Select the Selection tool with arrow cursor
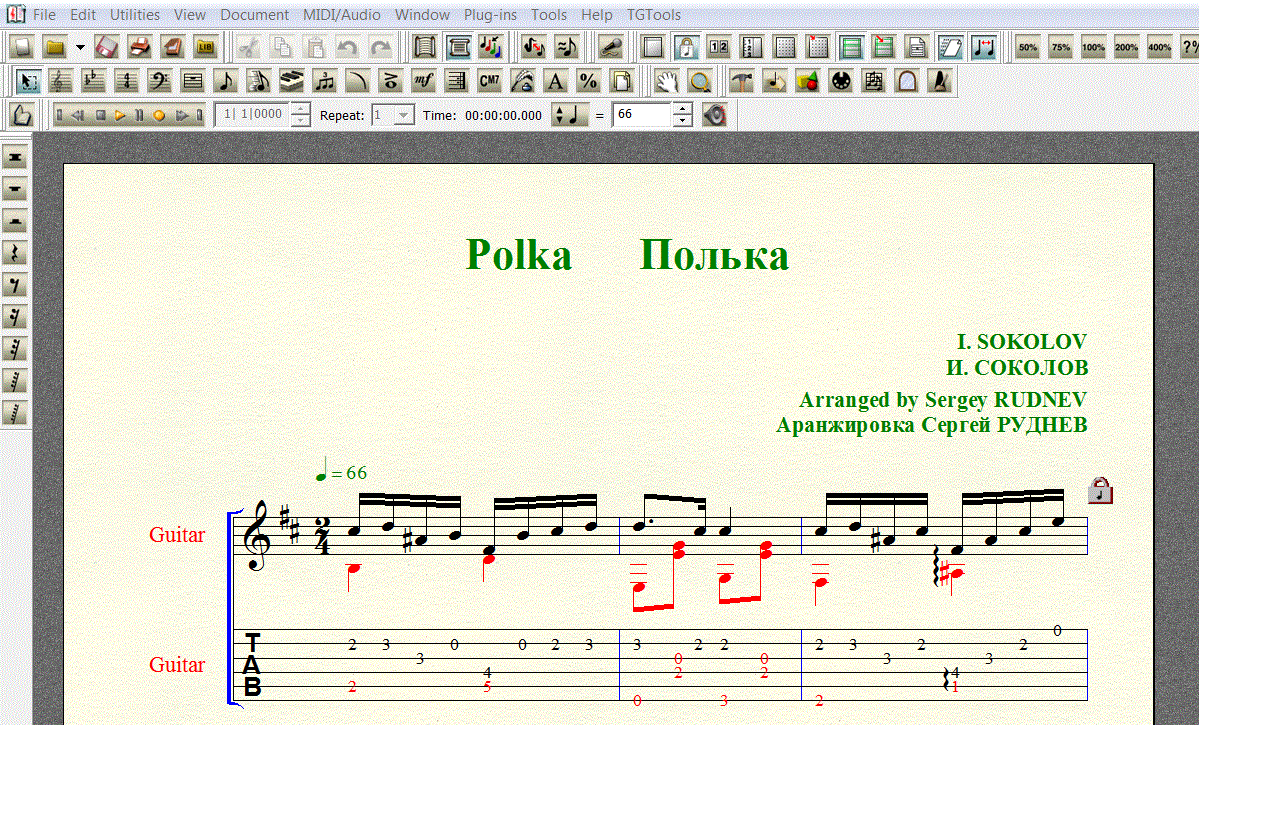 (x=27, y=81)
